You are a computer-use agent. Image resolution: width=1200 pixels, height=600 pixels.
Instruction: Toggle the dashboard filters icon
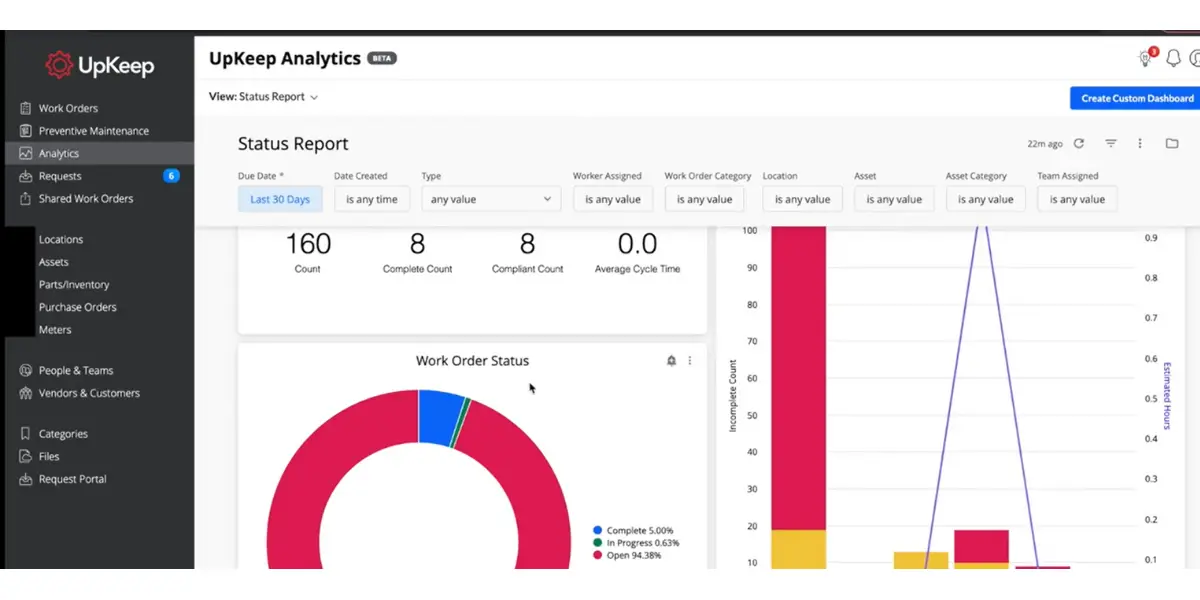tap(1111, 144)
